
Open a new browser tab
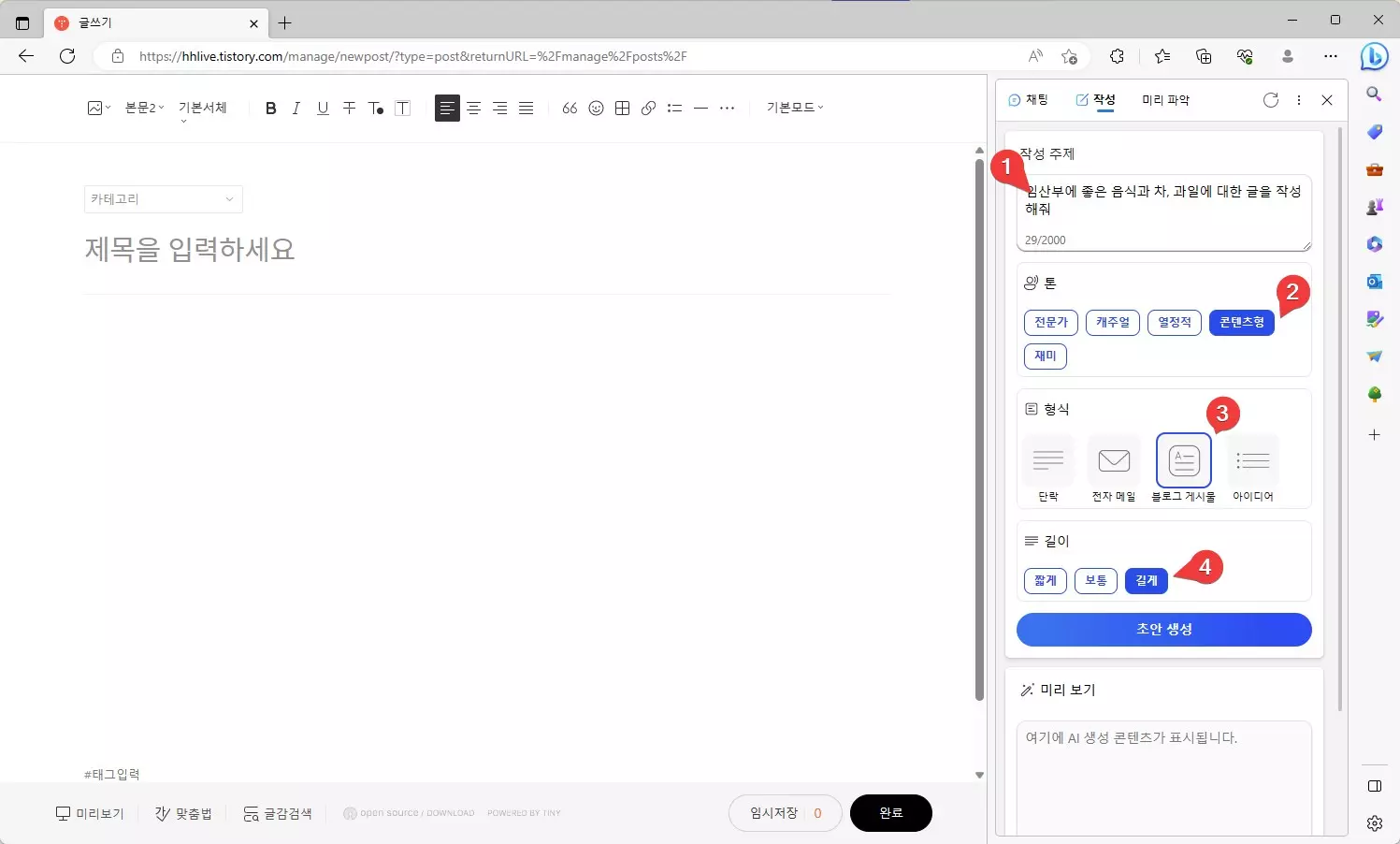point(285,23)
